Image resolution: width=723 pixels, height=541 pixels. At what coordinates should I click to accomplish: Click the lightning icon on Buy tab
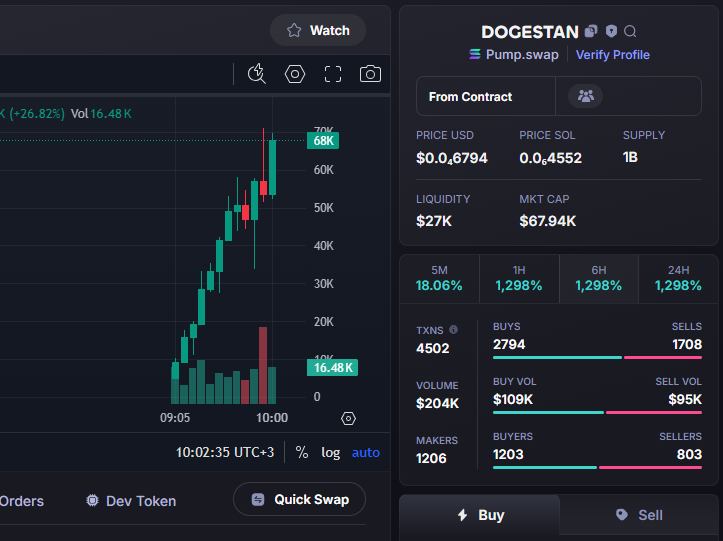tap(462, 515)
